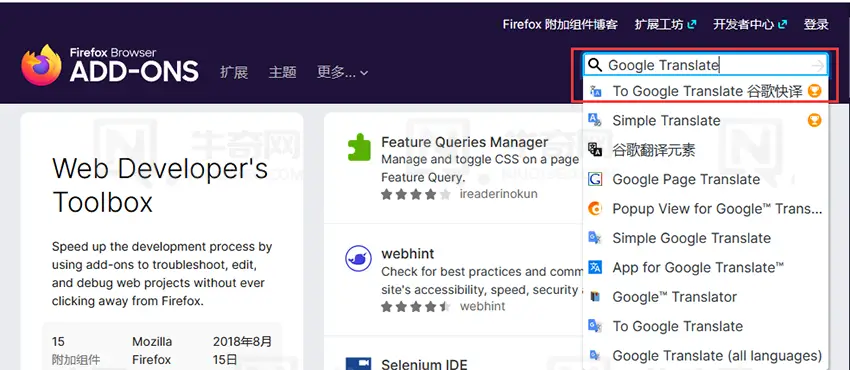
Task: Open the Selenium IDE title
Action: click(424, 365)
